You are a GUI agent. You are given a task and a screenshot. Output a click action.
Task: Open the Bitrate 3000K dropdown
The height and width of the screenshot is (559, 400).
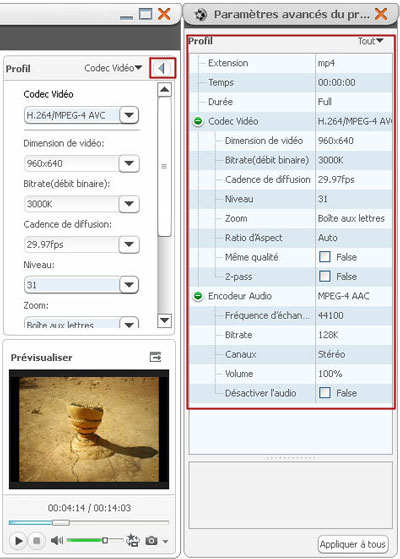coord(129,204)
